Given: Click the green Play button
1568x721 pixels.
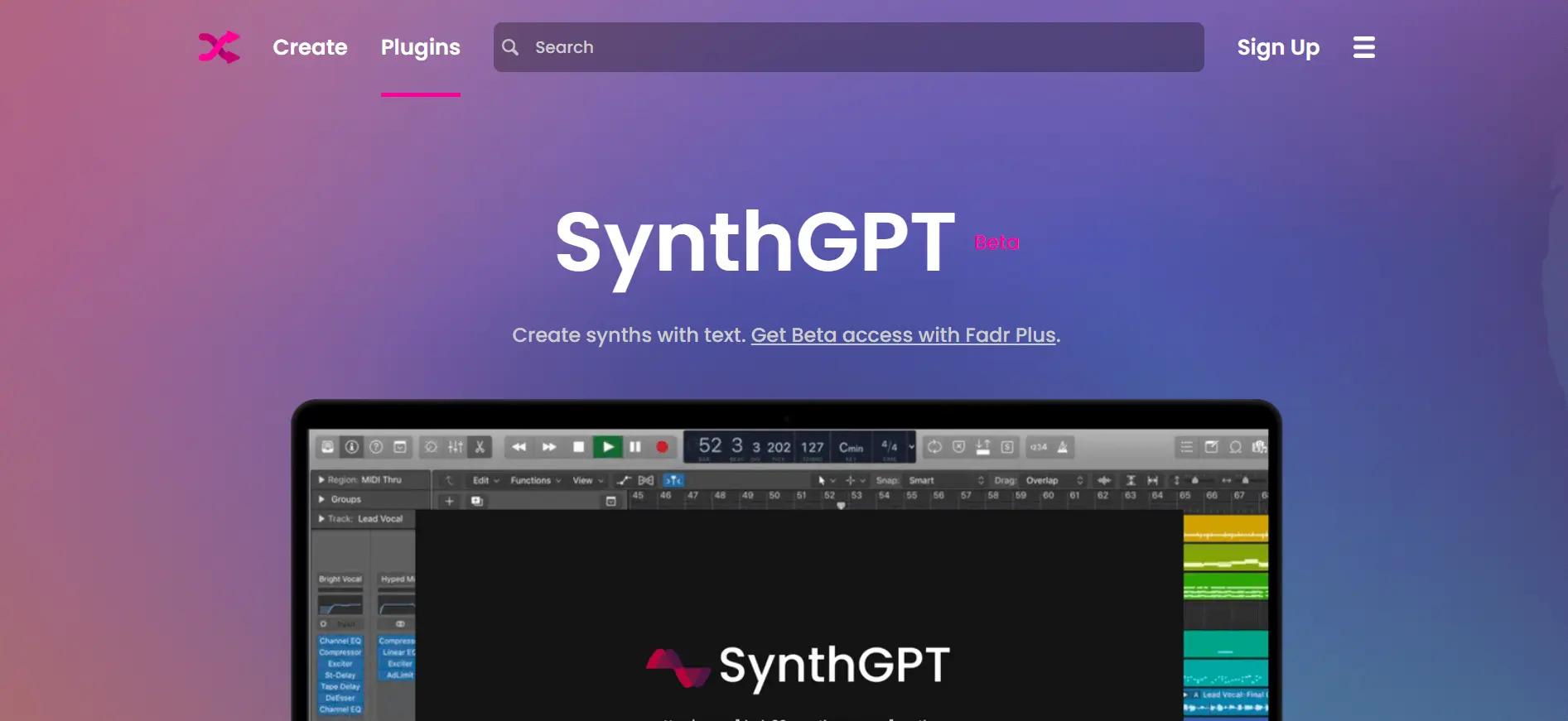Looking at the screenshot, I should pyautogui.click(x=608, y=447).
